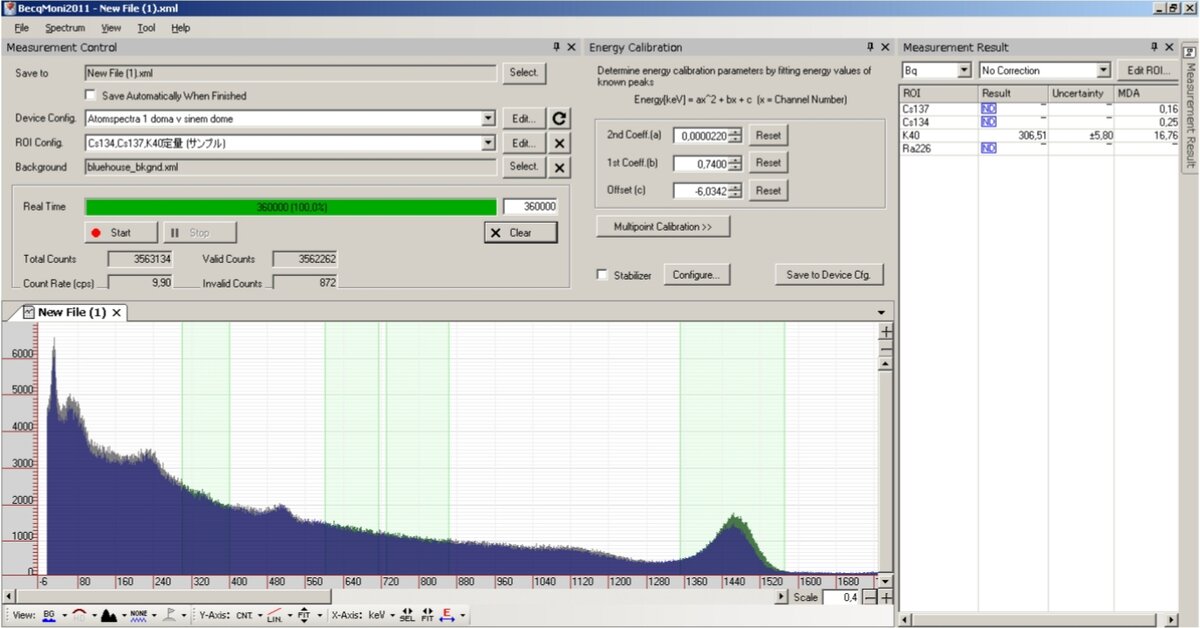This screenshot has height=628, width=1200.
Task: Open Multipoint Calibration
Action: click(663, 227)
